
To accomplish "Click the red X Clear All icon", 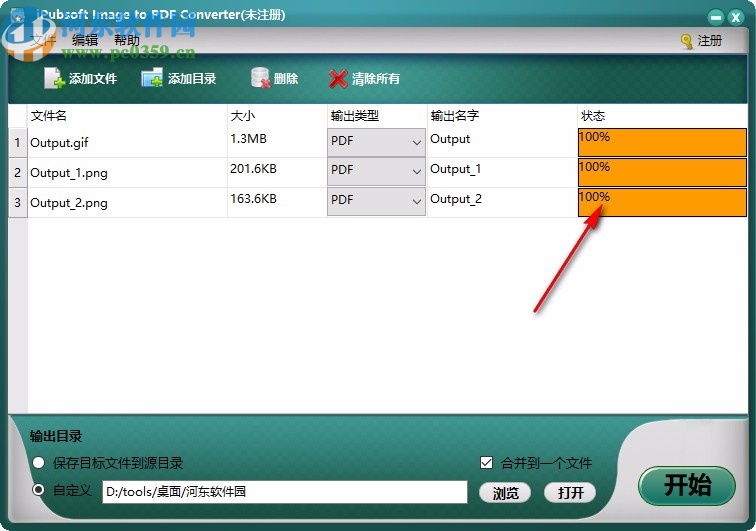I will 338,79.
